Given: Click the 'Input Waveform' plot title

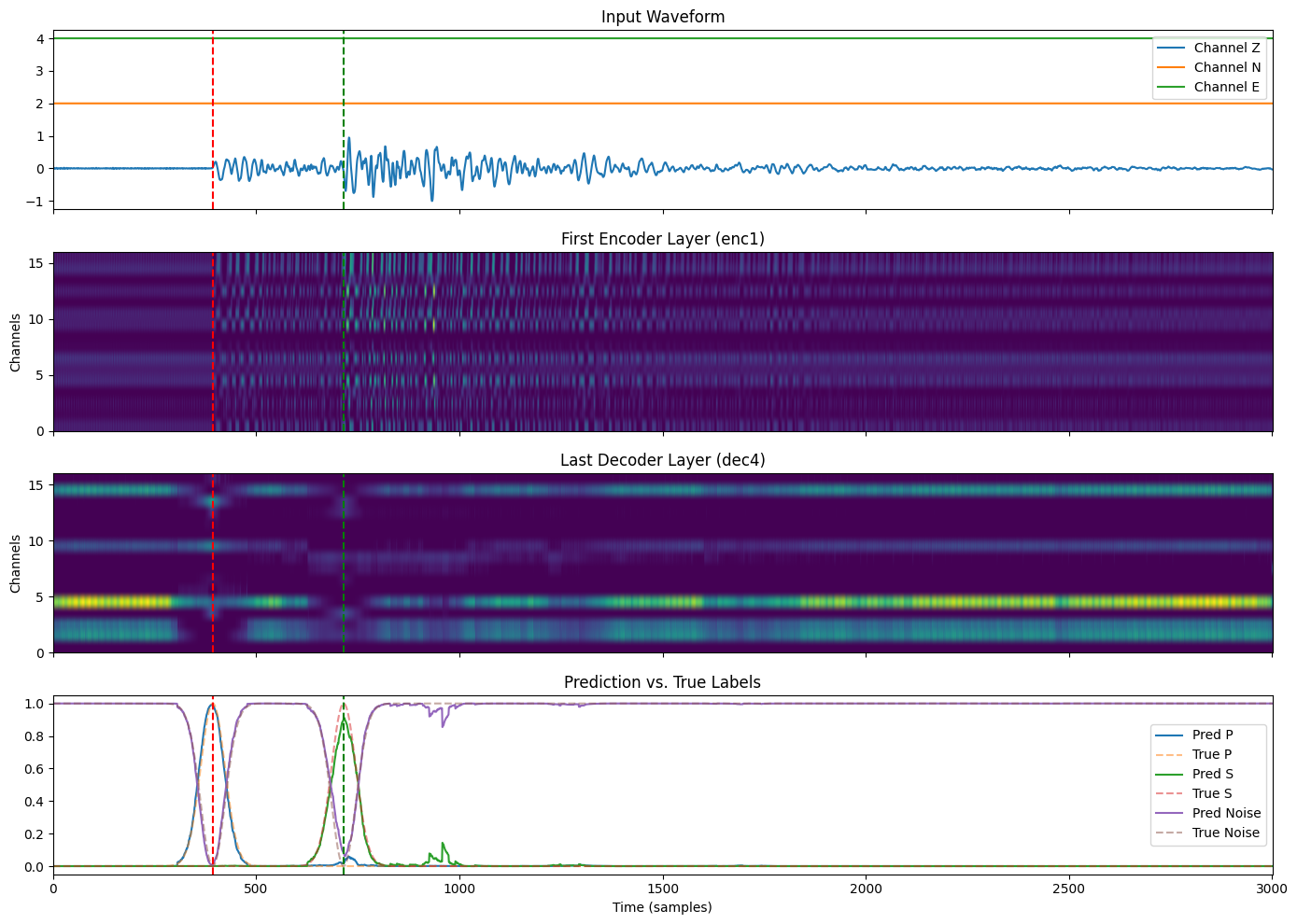Looking at the screenshot, I should point(663,17).
